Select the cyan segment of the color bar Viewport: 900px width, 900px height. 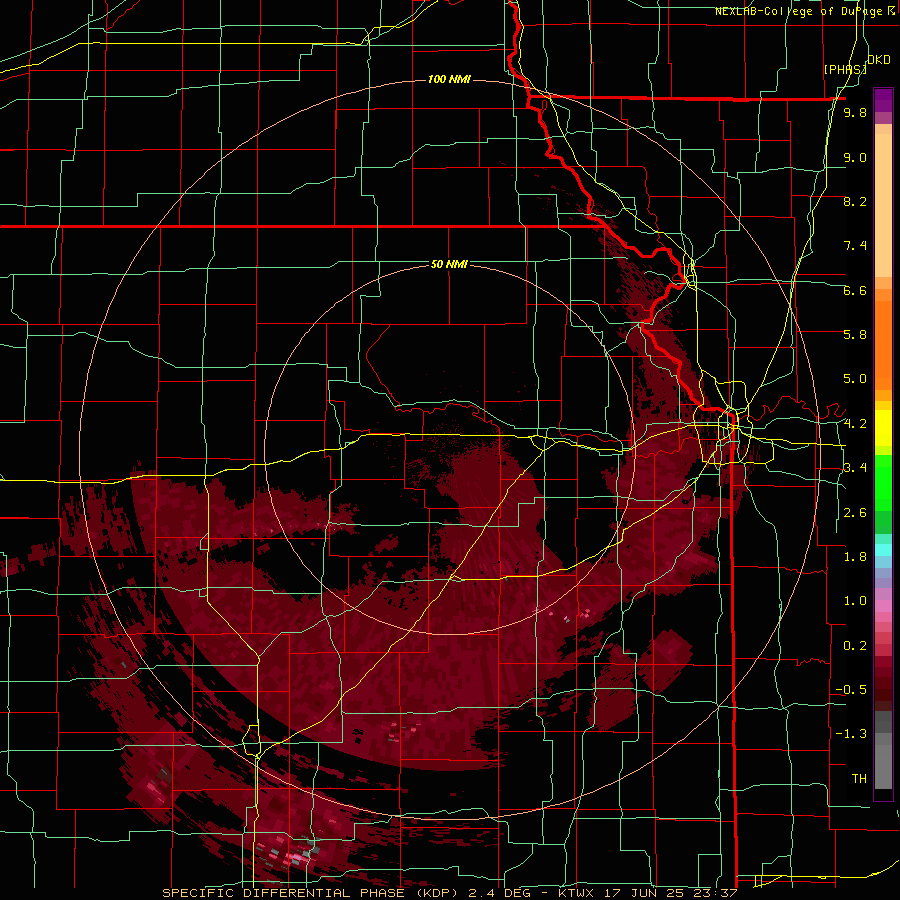click(x=883, y=549)
